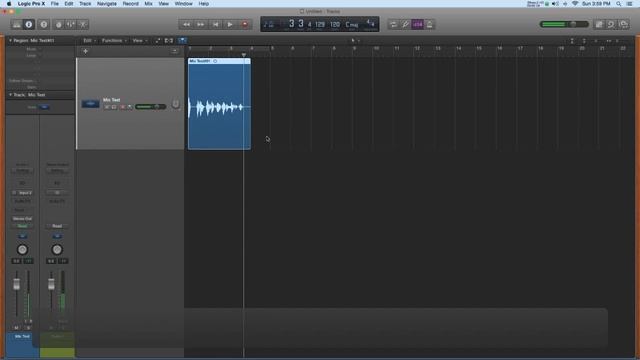Open Spotlight search in the menu bar
Screen dimensions: 640x360
tap(619, 4)
